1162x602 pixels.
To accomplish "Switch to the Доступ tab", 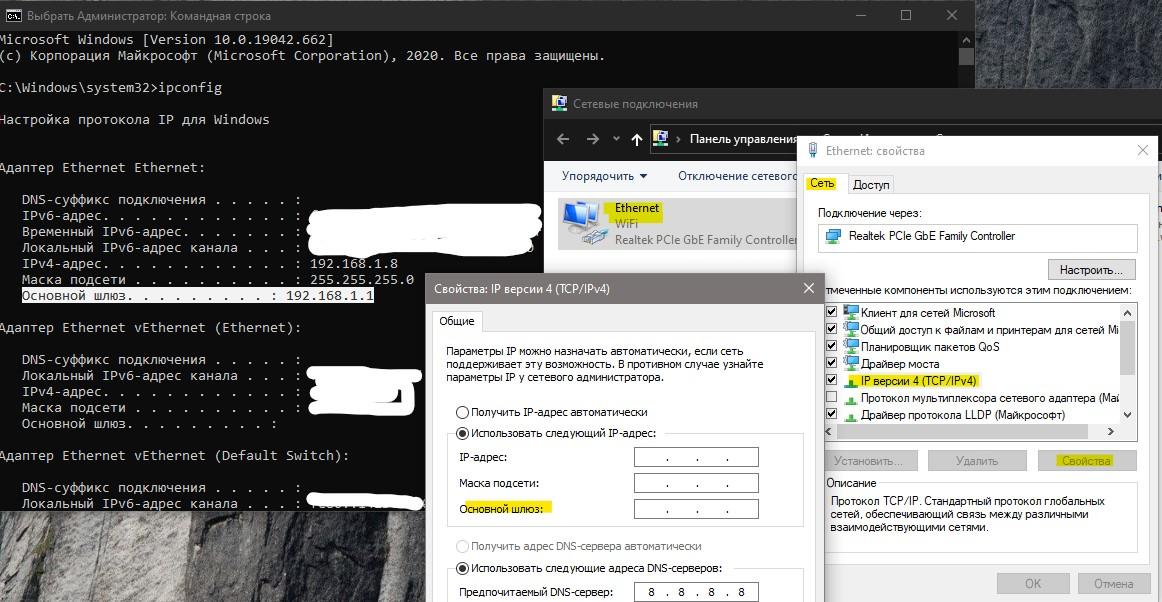I will (x=870, y=185).
